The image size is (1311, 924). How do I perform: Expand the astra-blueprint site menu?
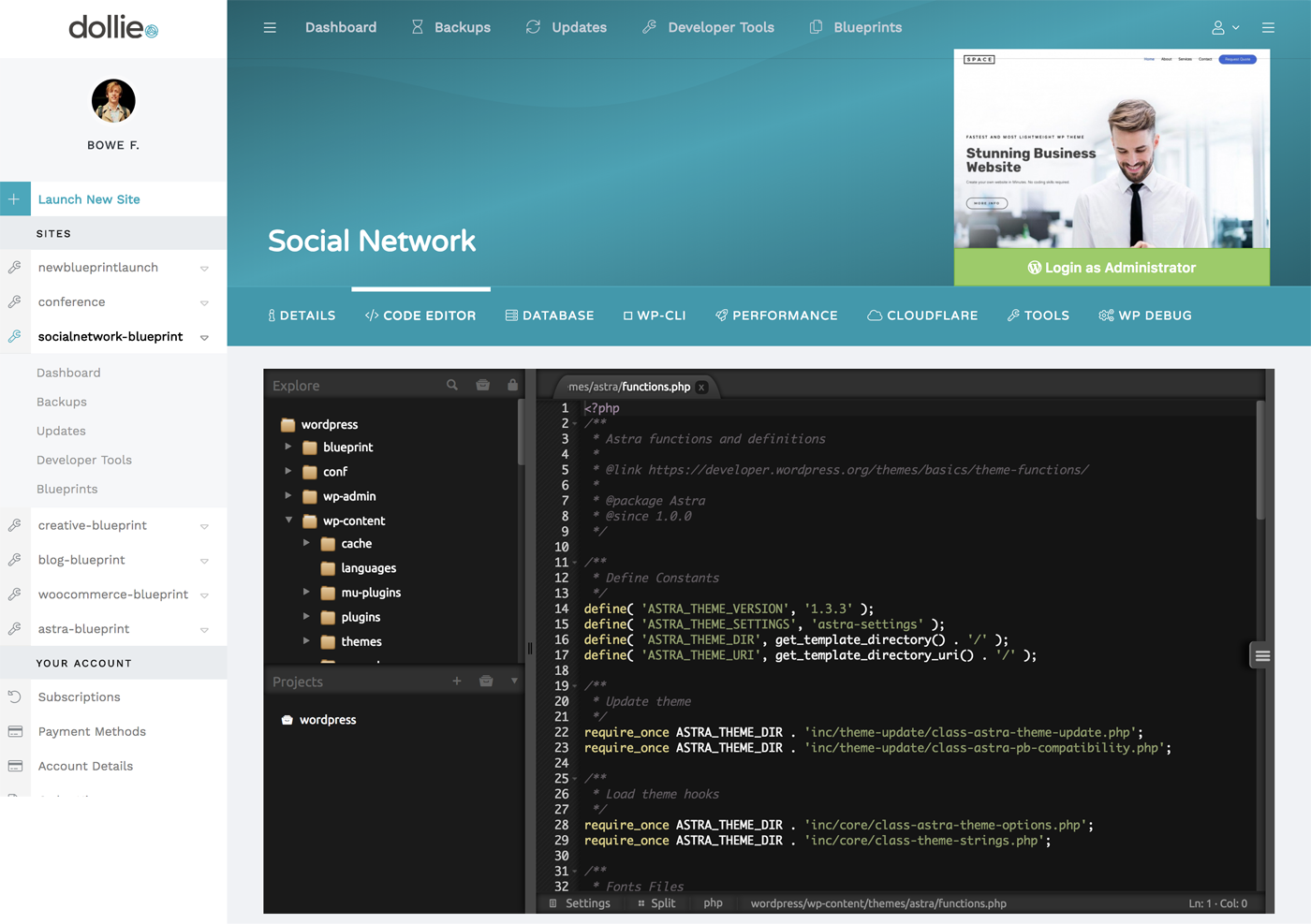pos(204,630)
